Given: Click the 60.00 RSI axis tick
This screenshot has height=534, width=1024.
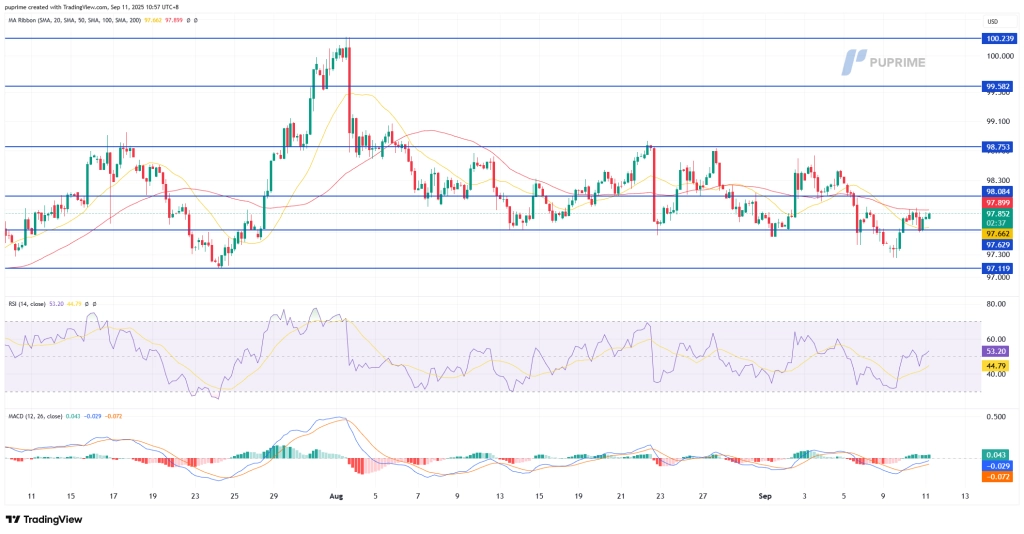Looking at the screenshot, I should pyautogui.click(x=996, y=339).
